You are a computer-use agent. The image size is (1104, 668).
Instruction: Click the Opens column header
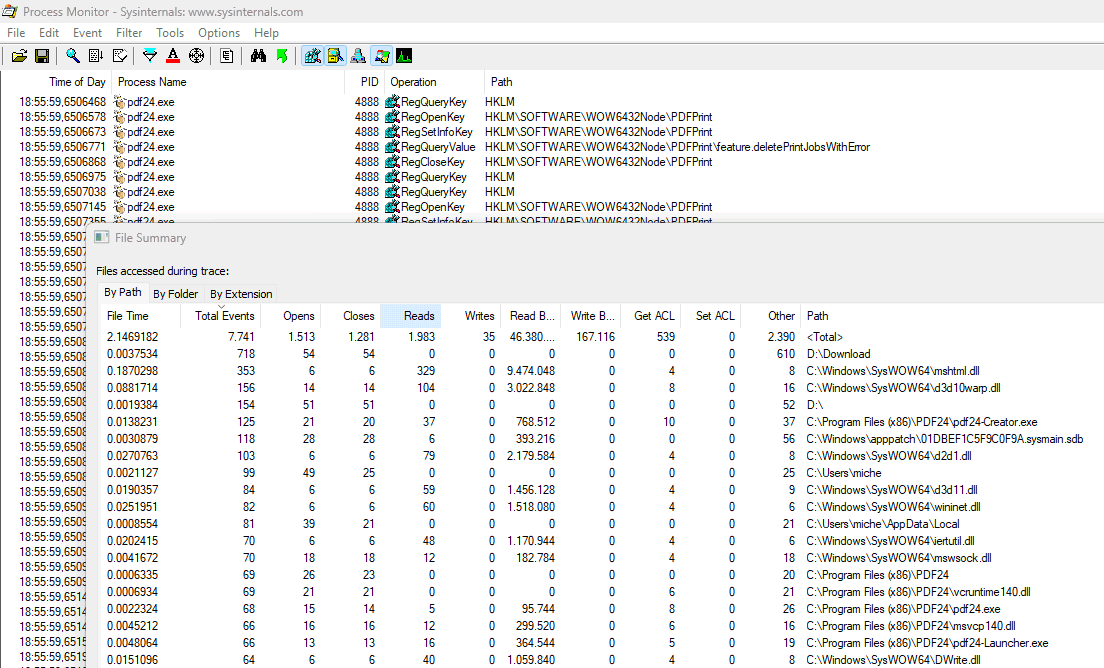pos(291,316)
